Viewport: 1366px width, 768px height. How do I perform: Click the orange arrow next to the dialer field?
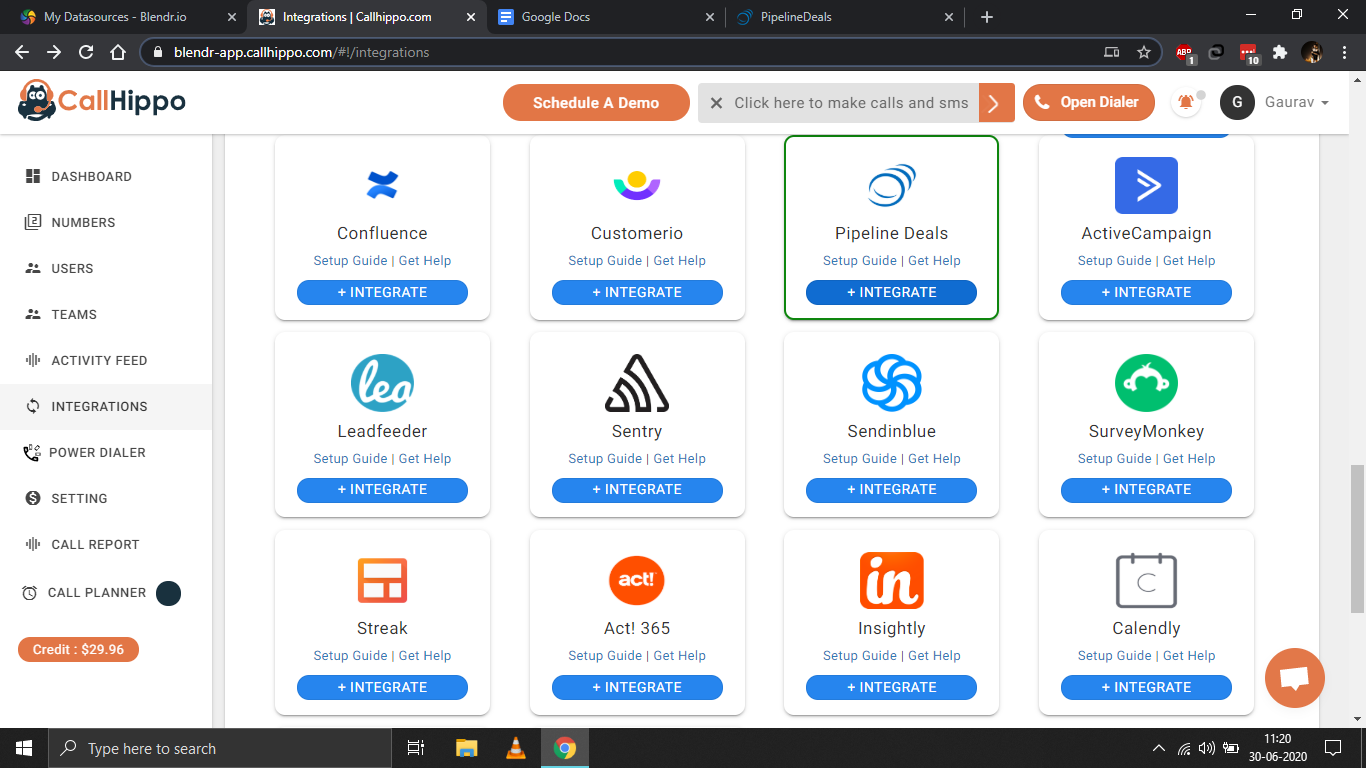click(x=996, y=103)
